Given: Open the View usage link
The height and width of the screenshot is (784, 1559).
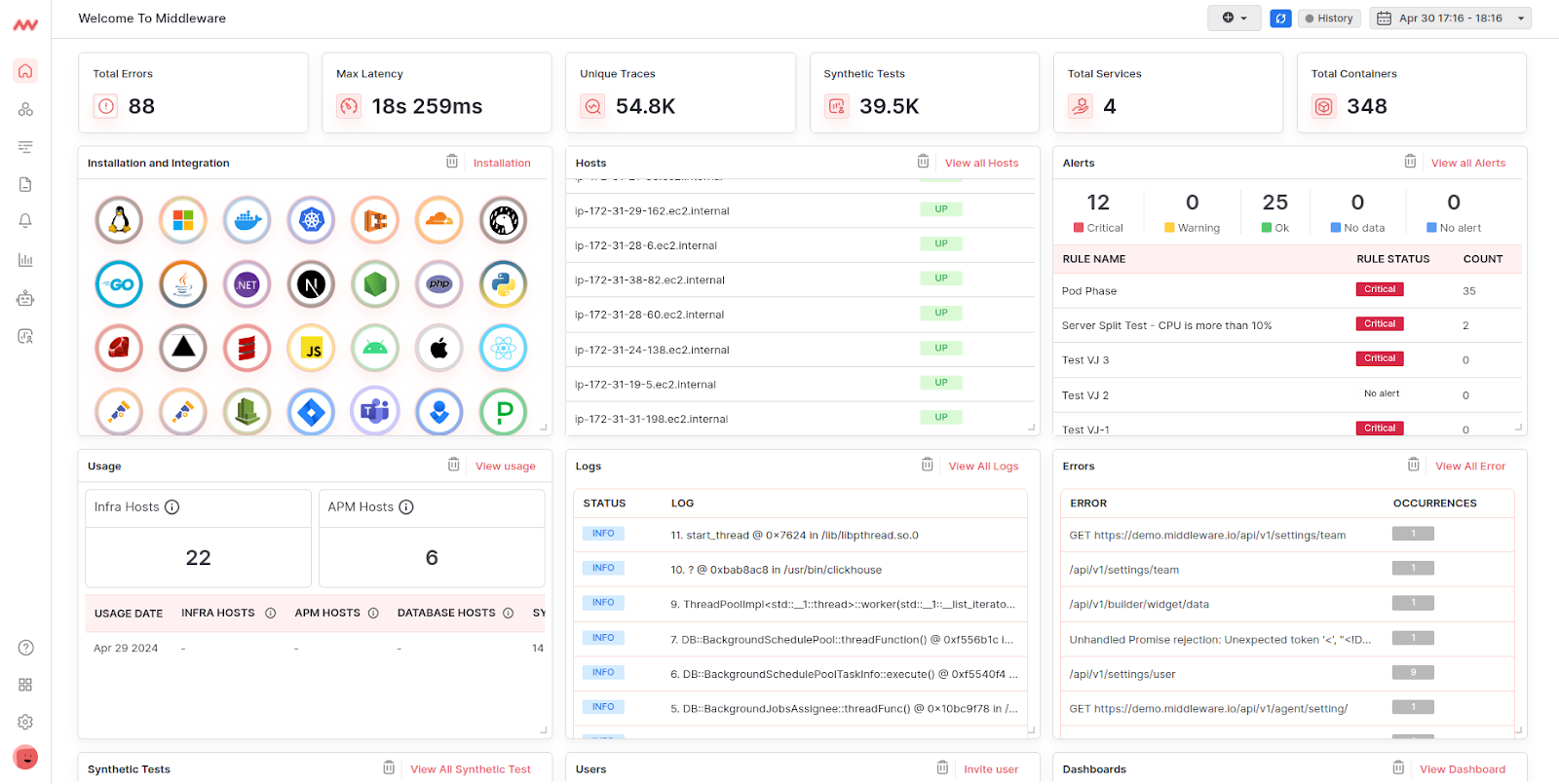Looking at the screenshot, I should pyautogui.click(x=506, y=467).
